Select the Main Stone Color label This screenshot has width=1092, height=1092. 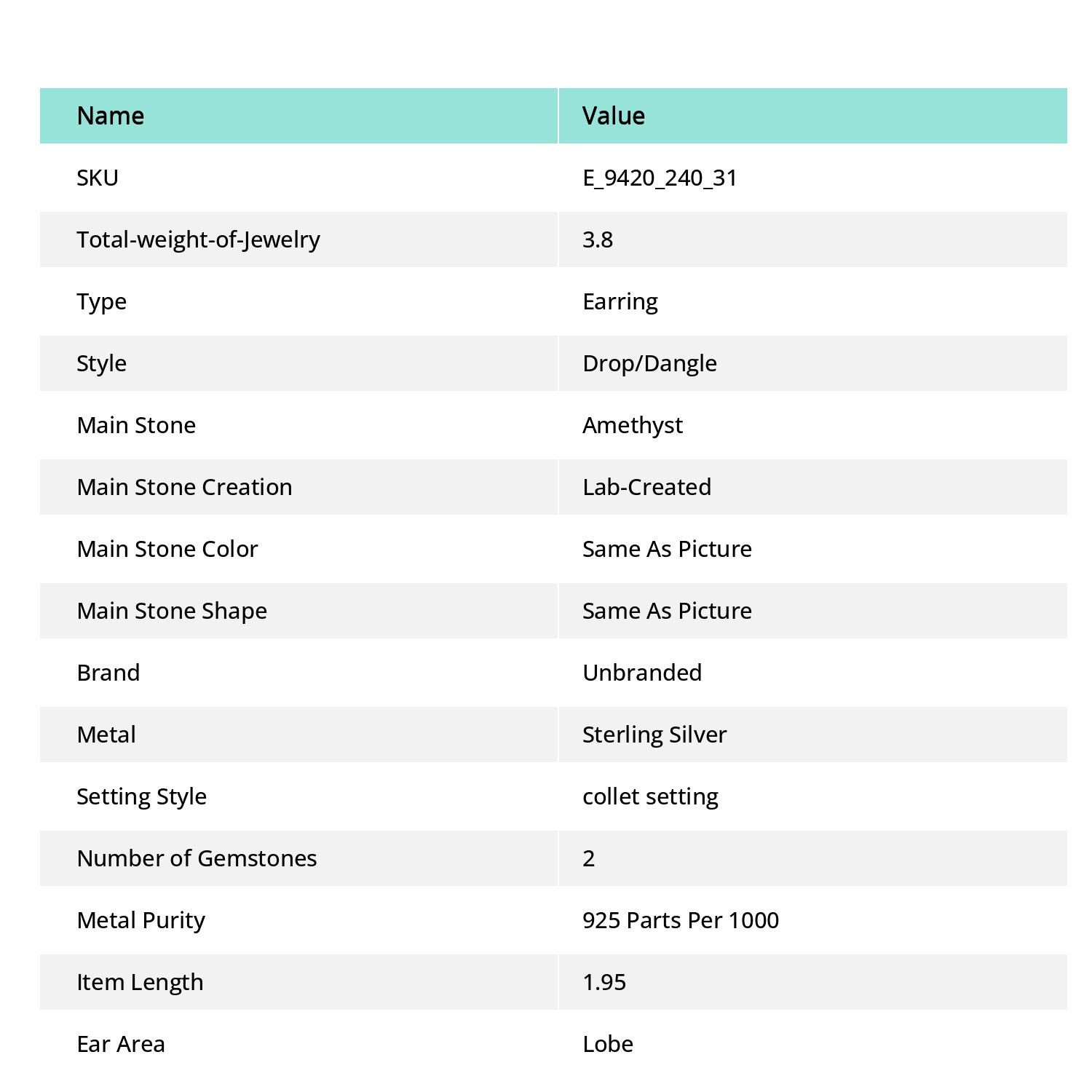[167, 549]
